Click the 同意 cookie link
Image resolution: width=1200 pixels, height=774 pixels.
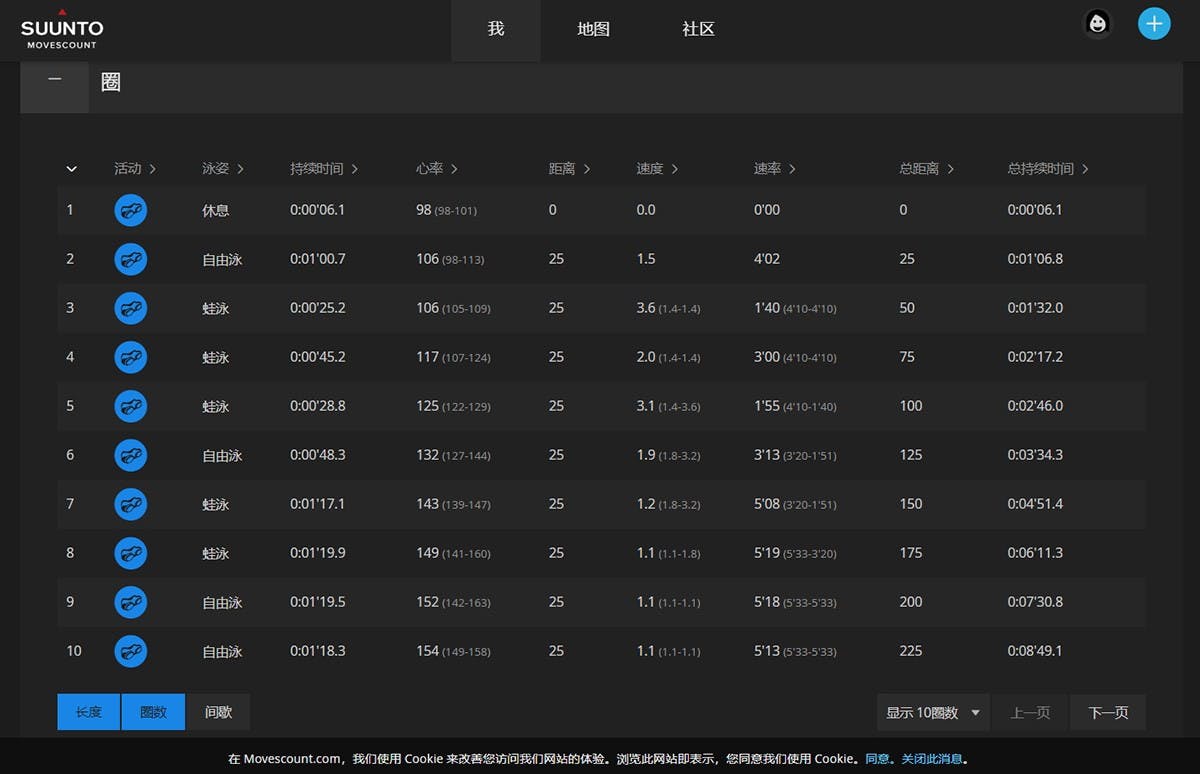(x=877, y=759)
